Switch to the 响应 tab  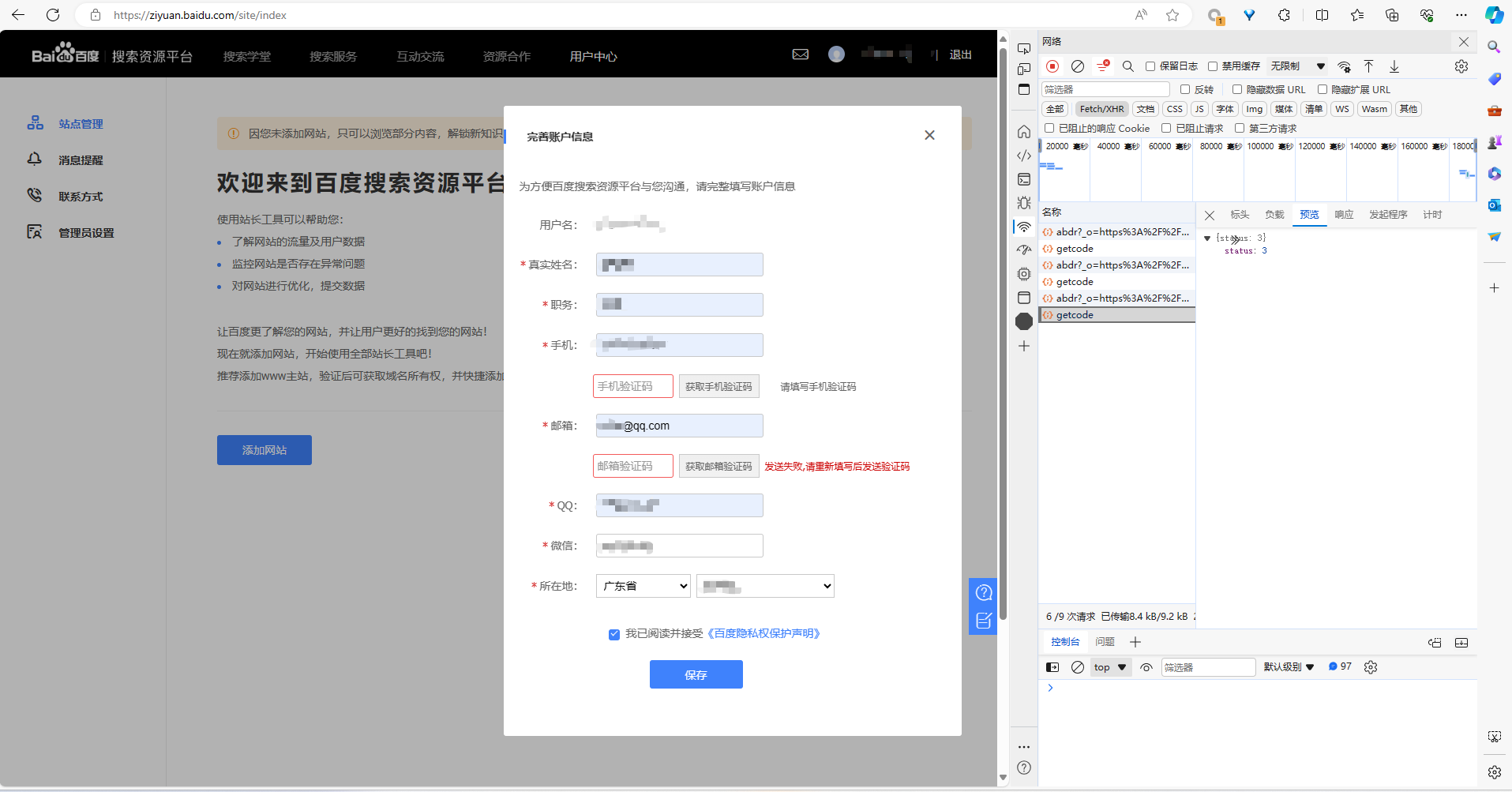[1344, 215]
